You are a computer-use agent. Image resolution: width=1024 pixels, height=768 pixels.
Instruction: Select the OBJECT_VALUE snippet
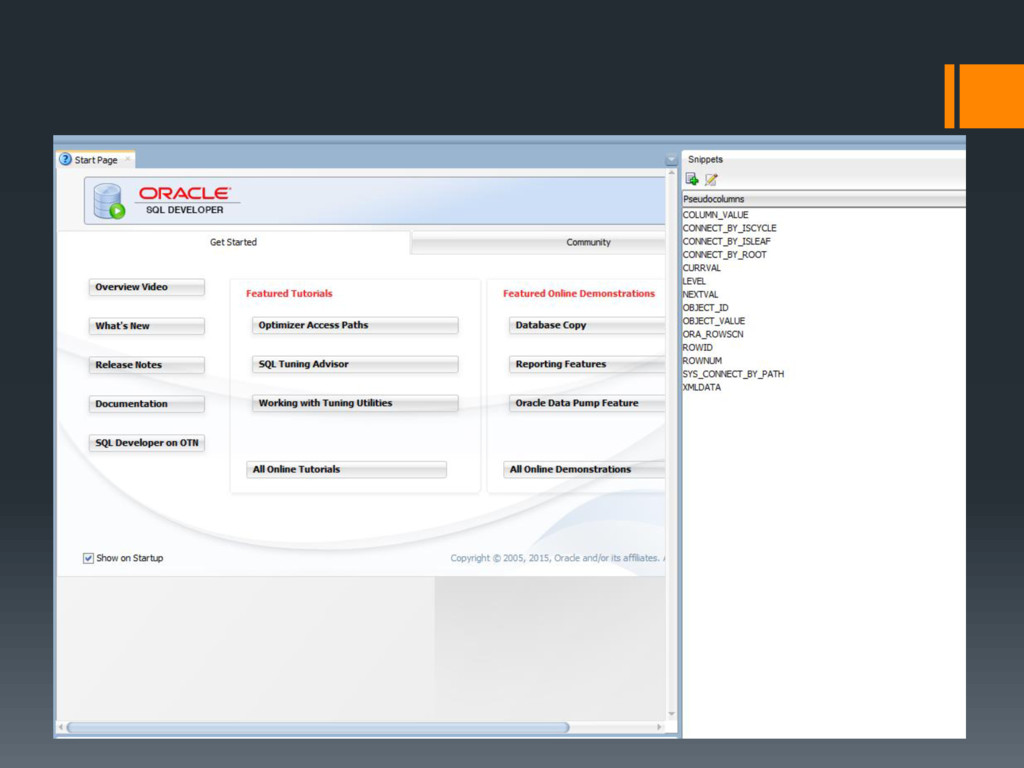coord(714,321)
